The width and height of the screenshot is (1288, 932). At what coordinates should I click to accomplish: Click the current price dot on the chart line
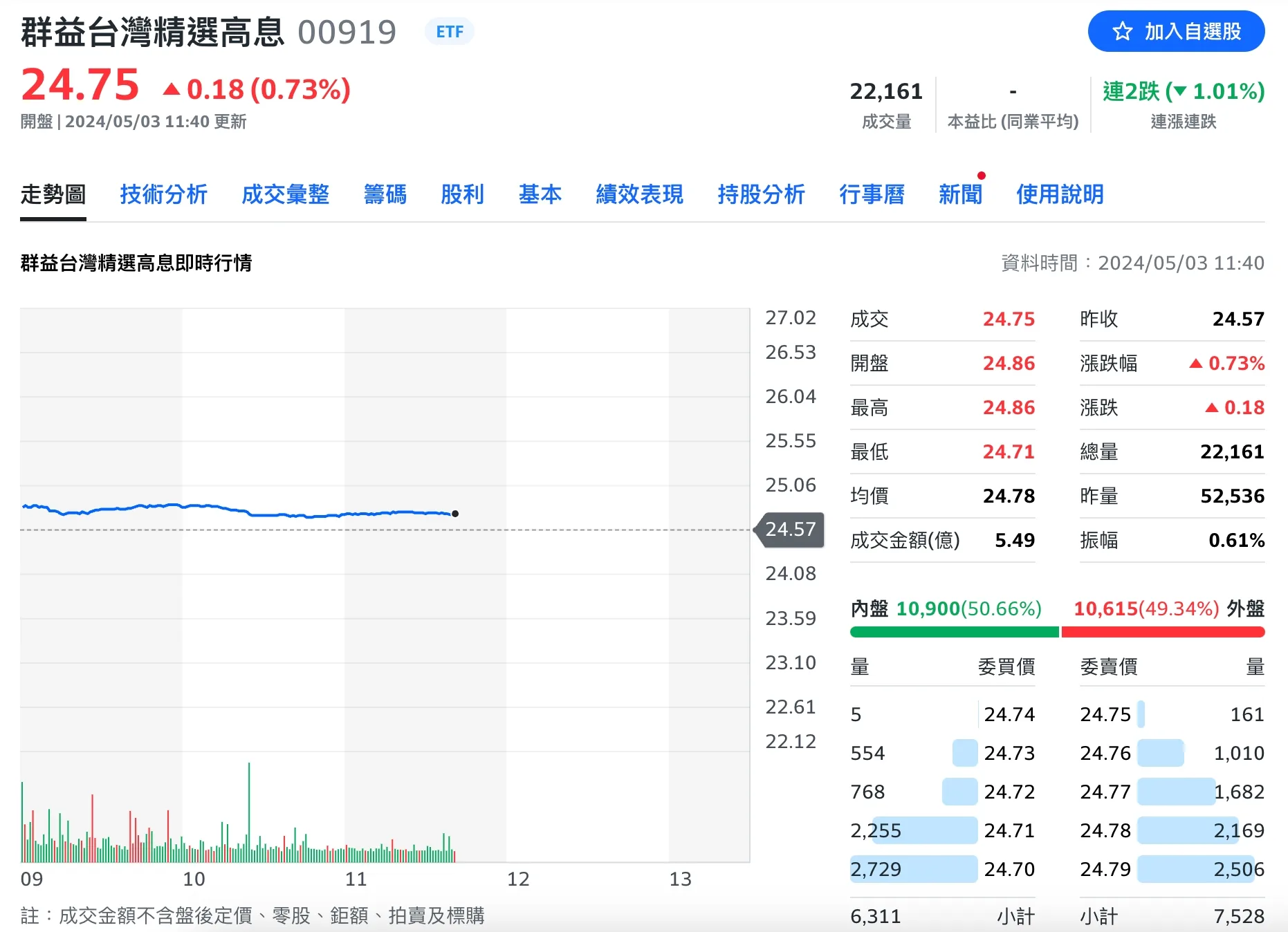tap(455, 514)
